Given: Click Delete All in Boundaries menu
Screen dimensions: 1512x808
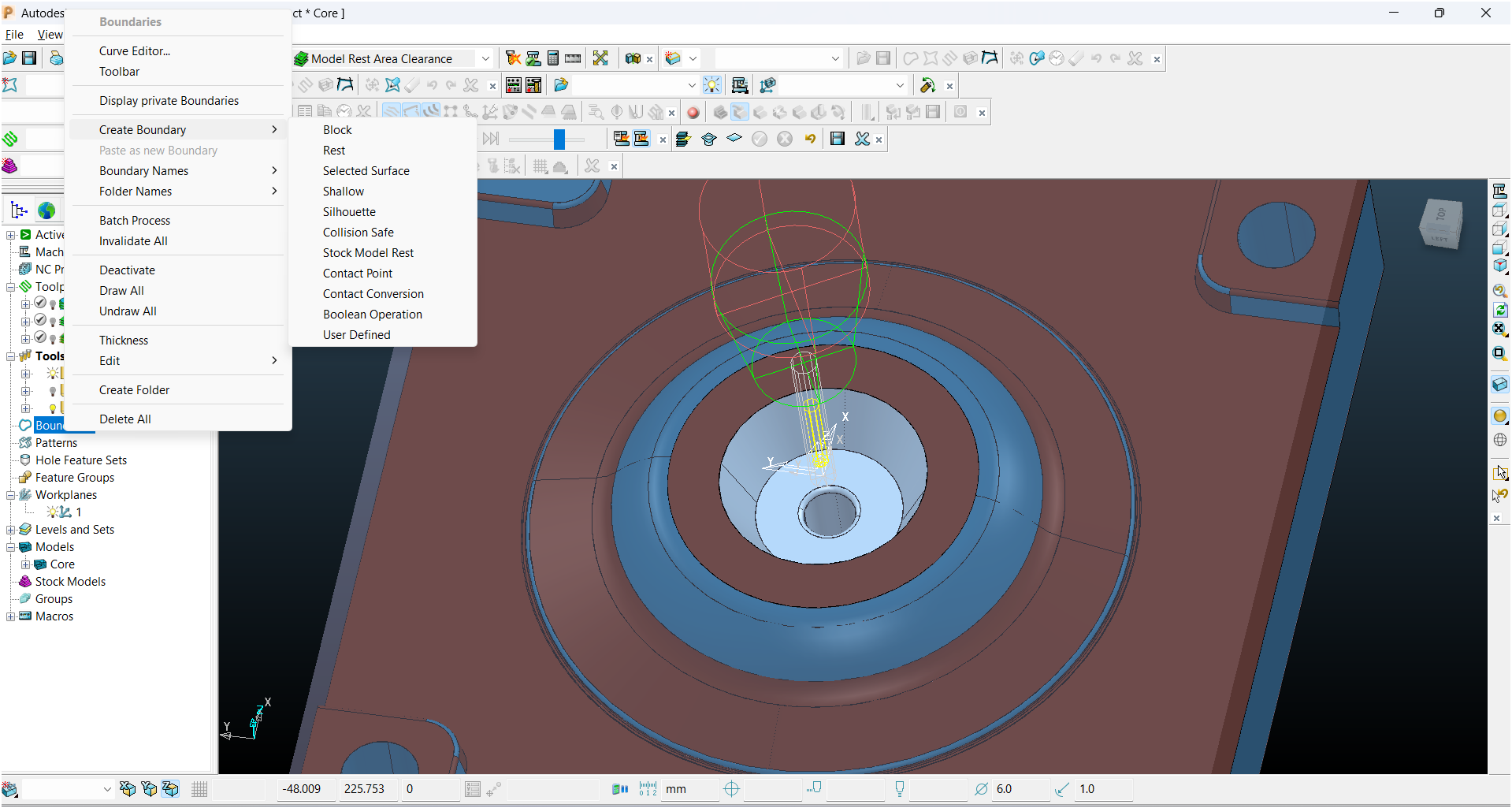Looking at the screenshot, I should [x=125, y=419].
